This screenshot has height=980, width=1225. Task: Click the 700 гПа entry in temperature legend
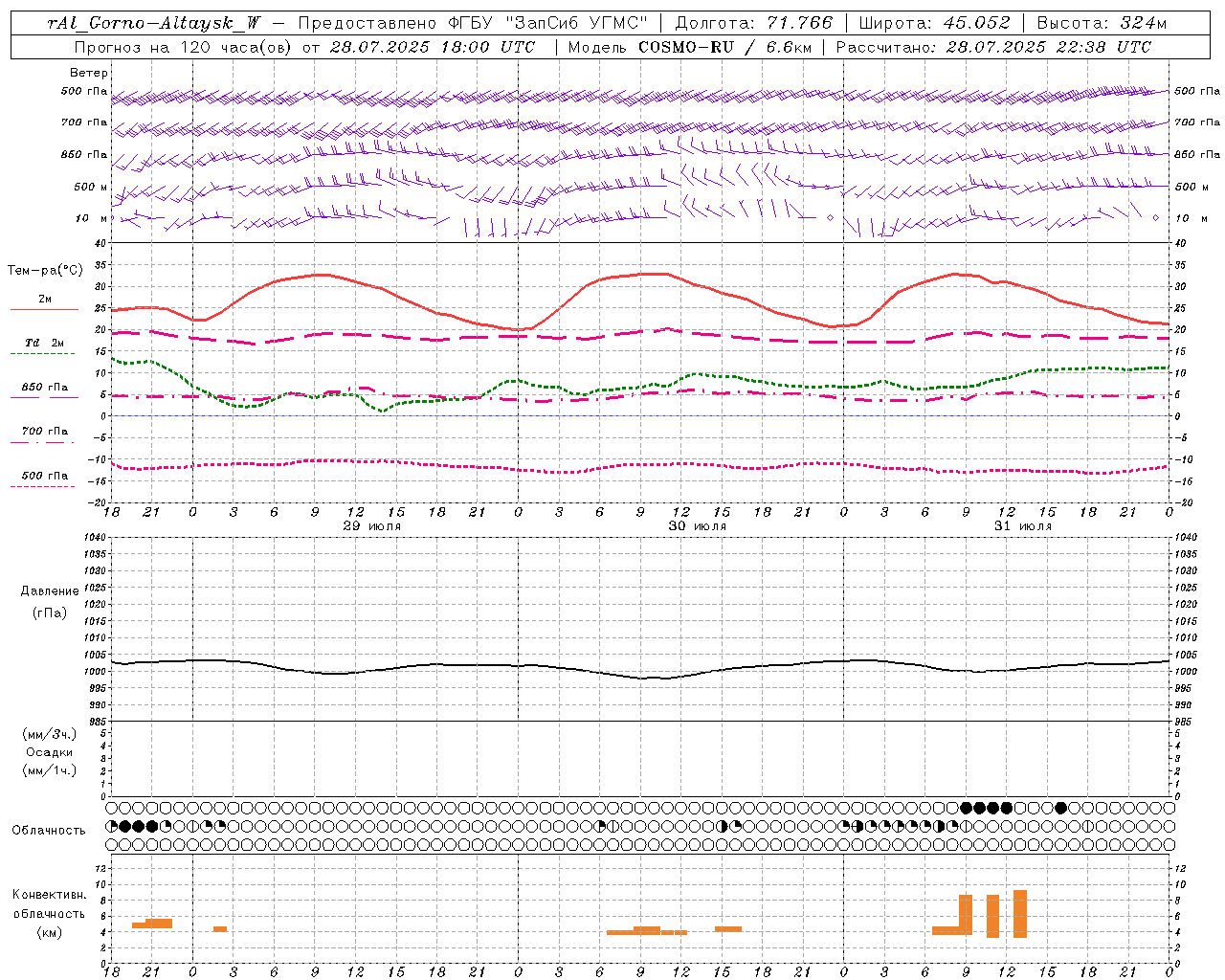(x=44, y=432)
